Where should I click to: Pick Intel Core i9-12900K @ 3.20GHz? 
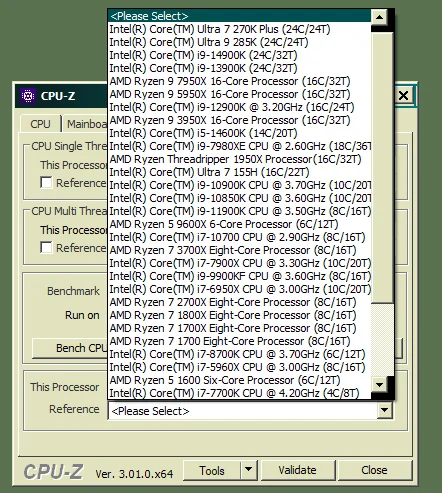pos(239,107)
